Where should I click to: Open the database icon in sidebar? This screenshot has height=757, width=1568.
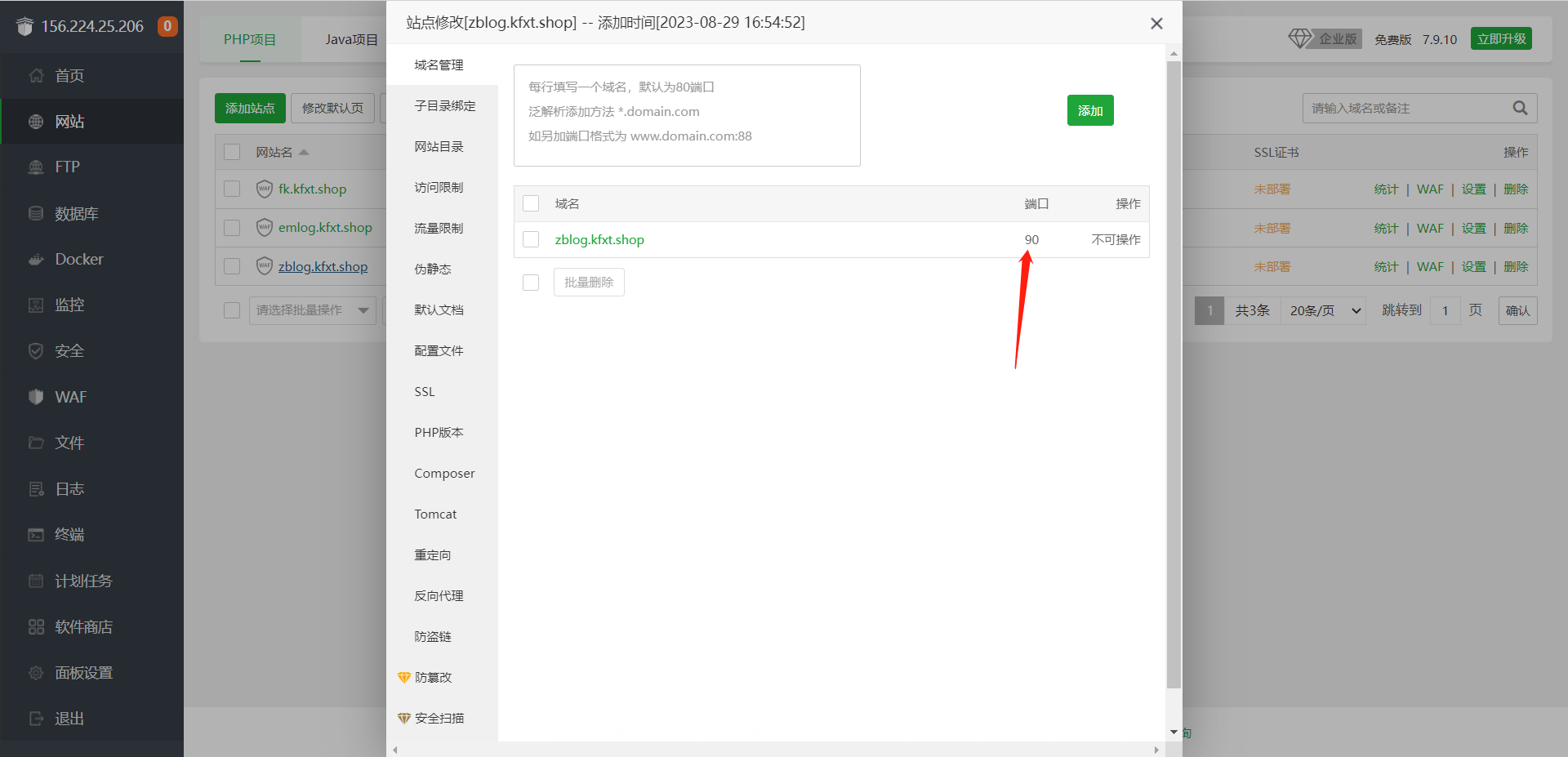pyautogui.click(x=36, y=214)
